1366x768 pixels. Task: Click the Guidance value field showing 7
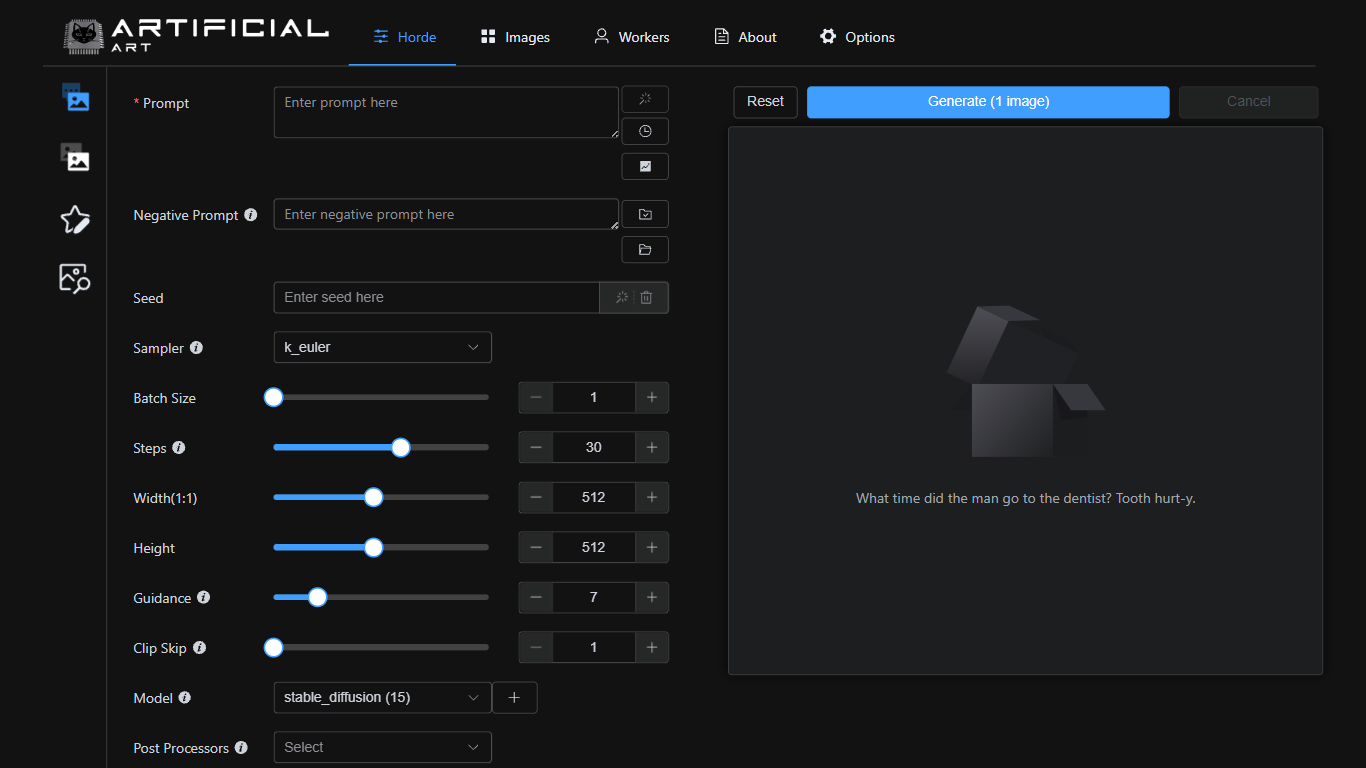[594, 598]
